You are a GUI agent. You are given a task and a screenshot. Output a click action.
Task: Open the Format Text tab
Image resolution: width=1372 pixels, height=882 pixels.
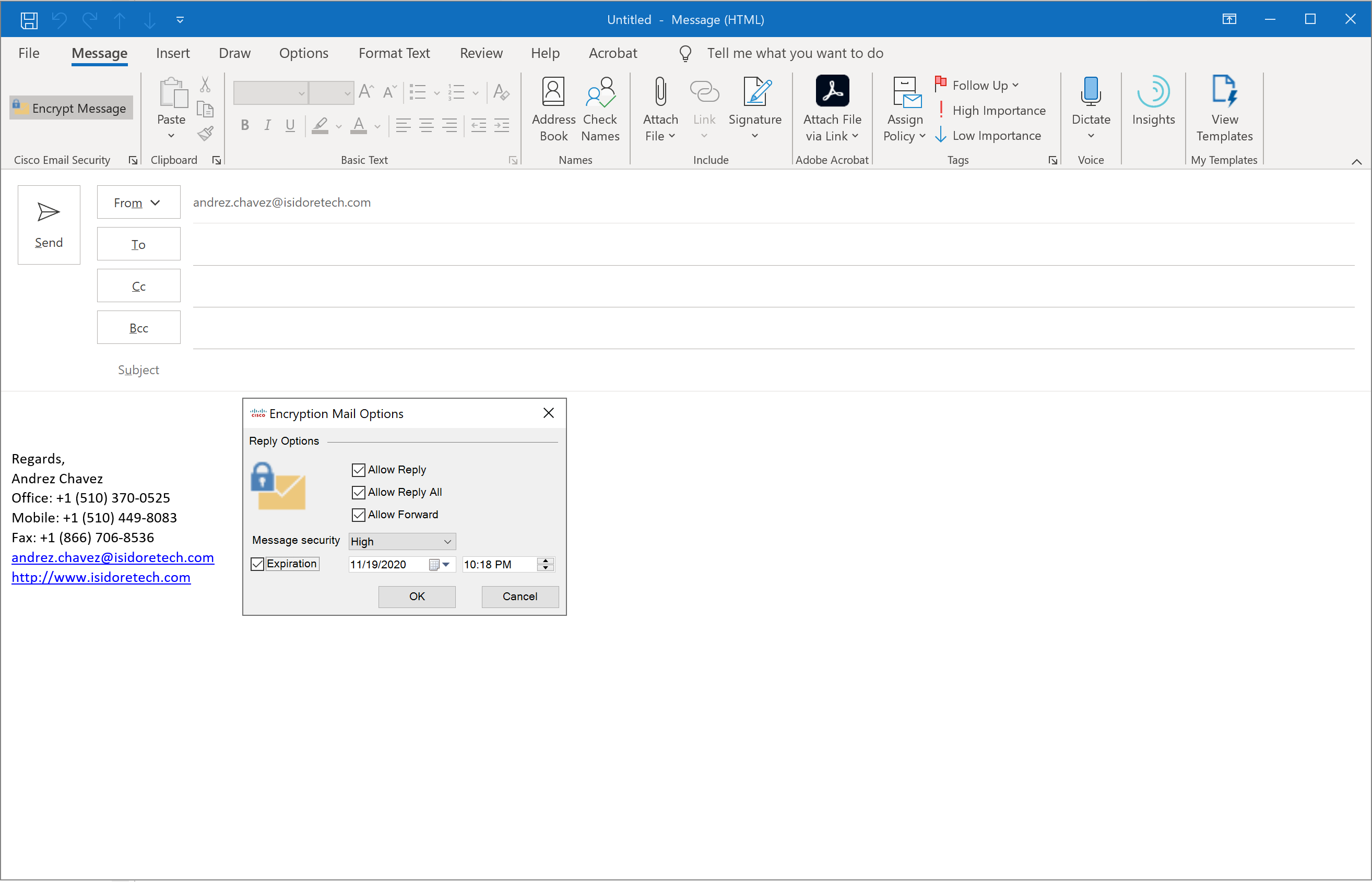pos(394,53)
